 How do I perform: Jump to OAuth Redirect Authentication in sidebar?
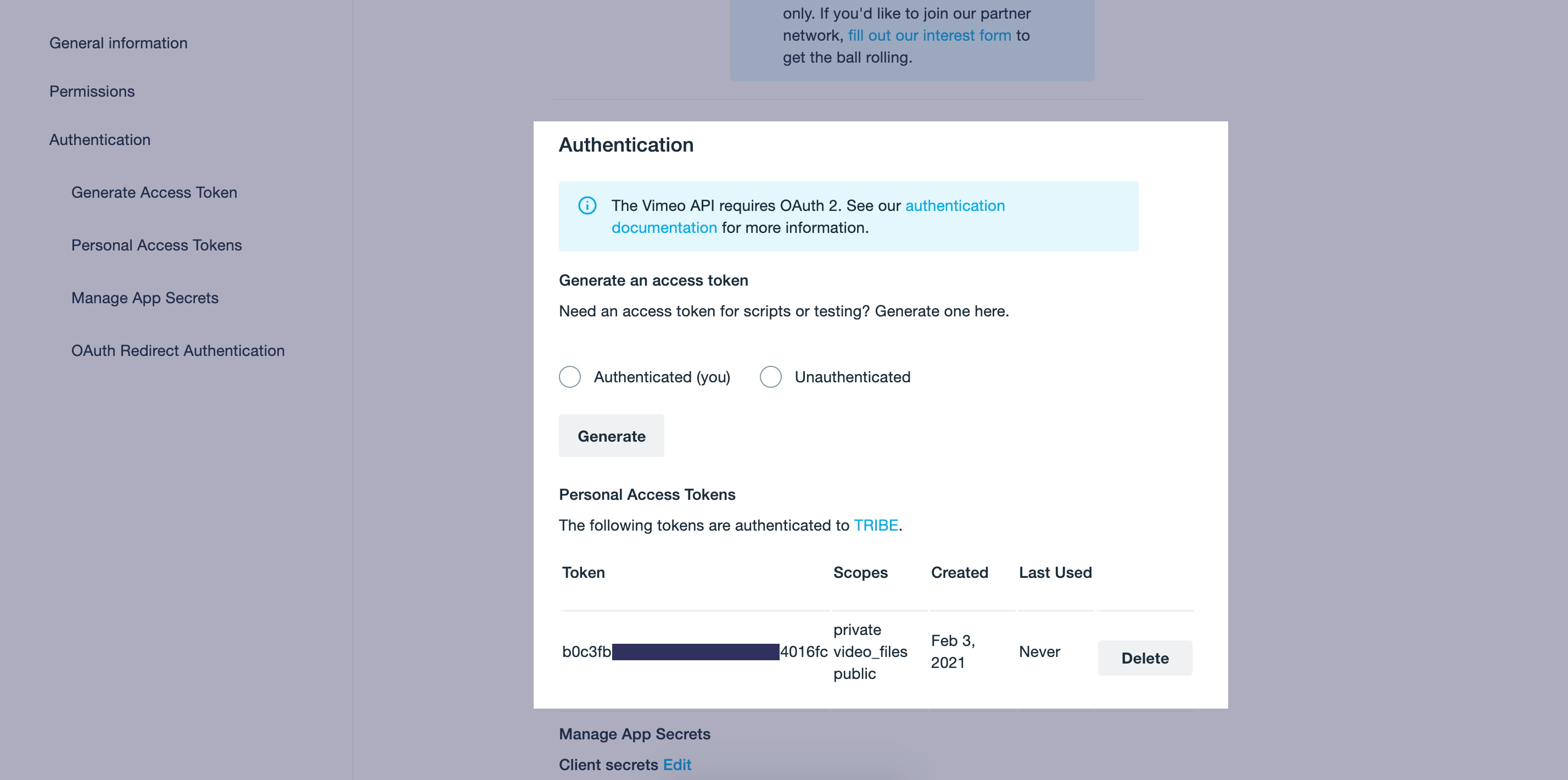pos(178,351)
